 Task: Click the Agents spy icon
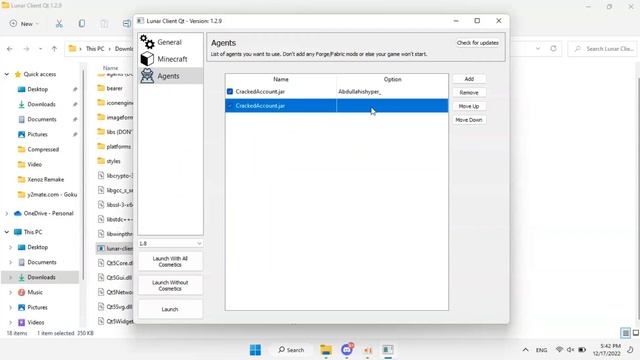(147, 76)
